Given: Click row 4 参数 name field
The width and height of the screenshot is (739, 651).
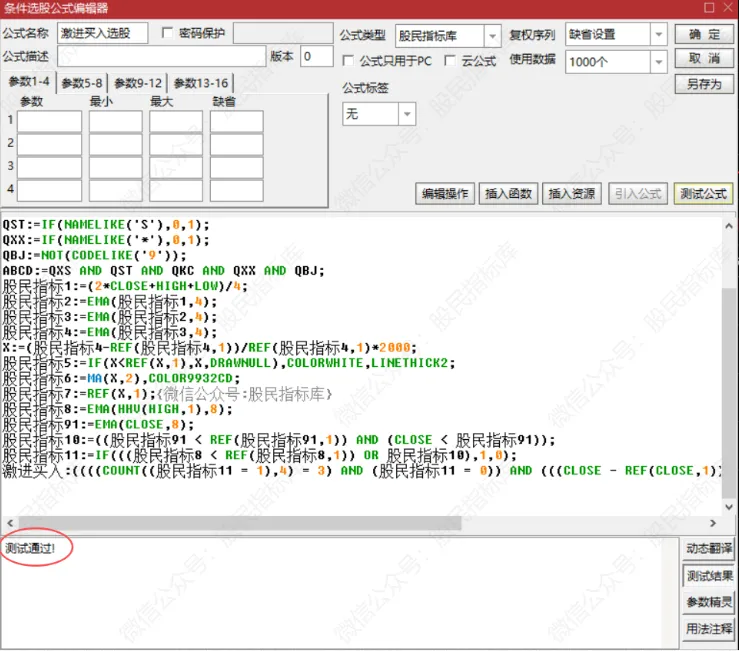Looking at the screenshot, I should (49, 190).
